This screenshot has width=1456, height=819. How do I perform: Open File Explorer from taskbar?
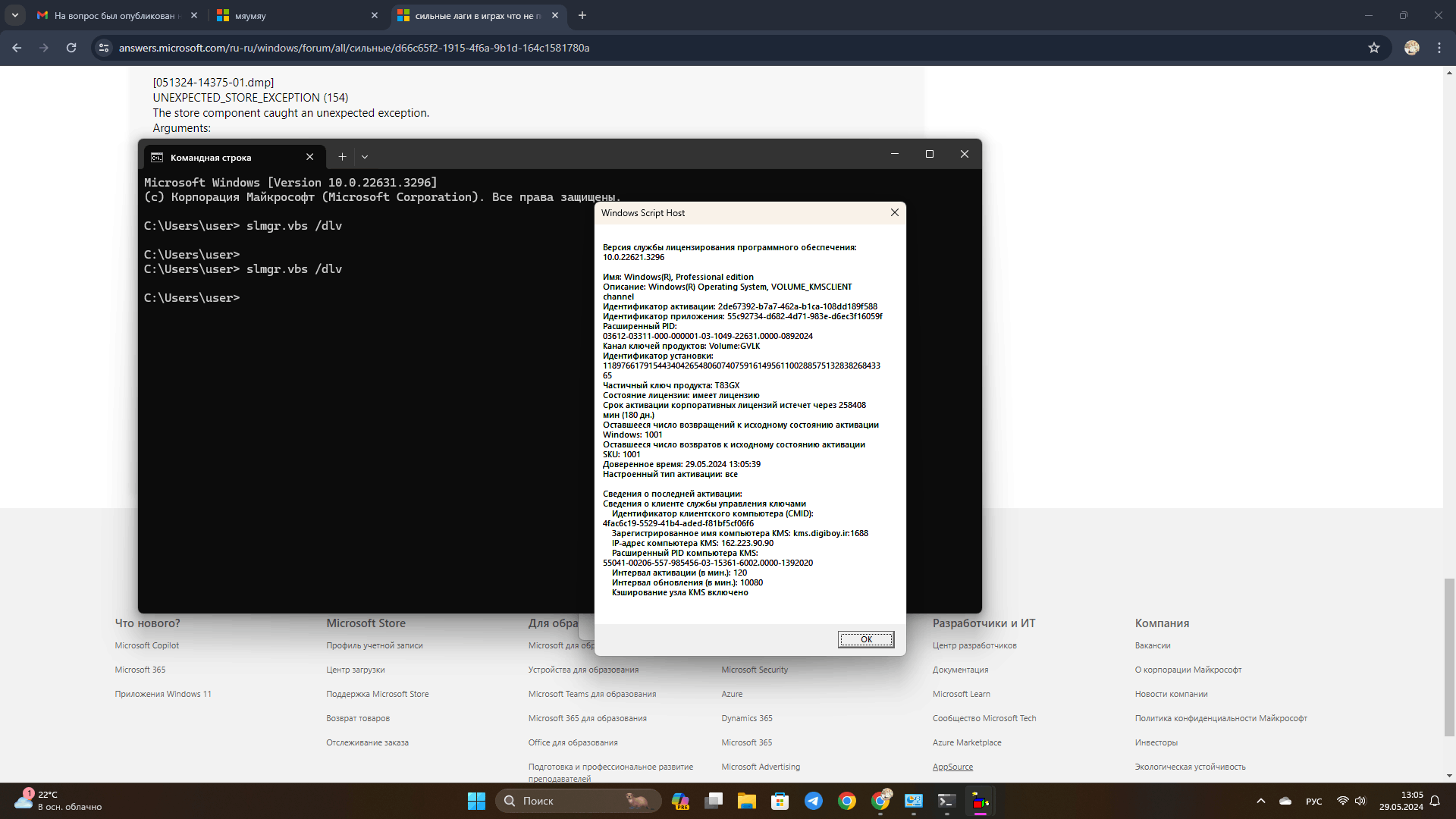coord(747,801)
